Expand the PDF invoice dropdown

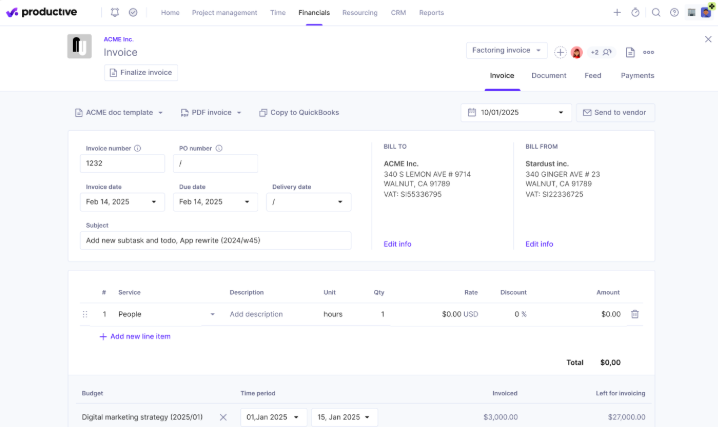[211, 113]
